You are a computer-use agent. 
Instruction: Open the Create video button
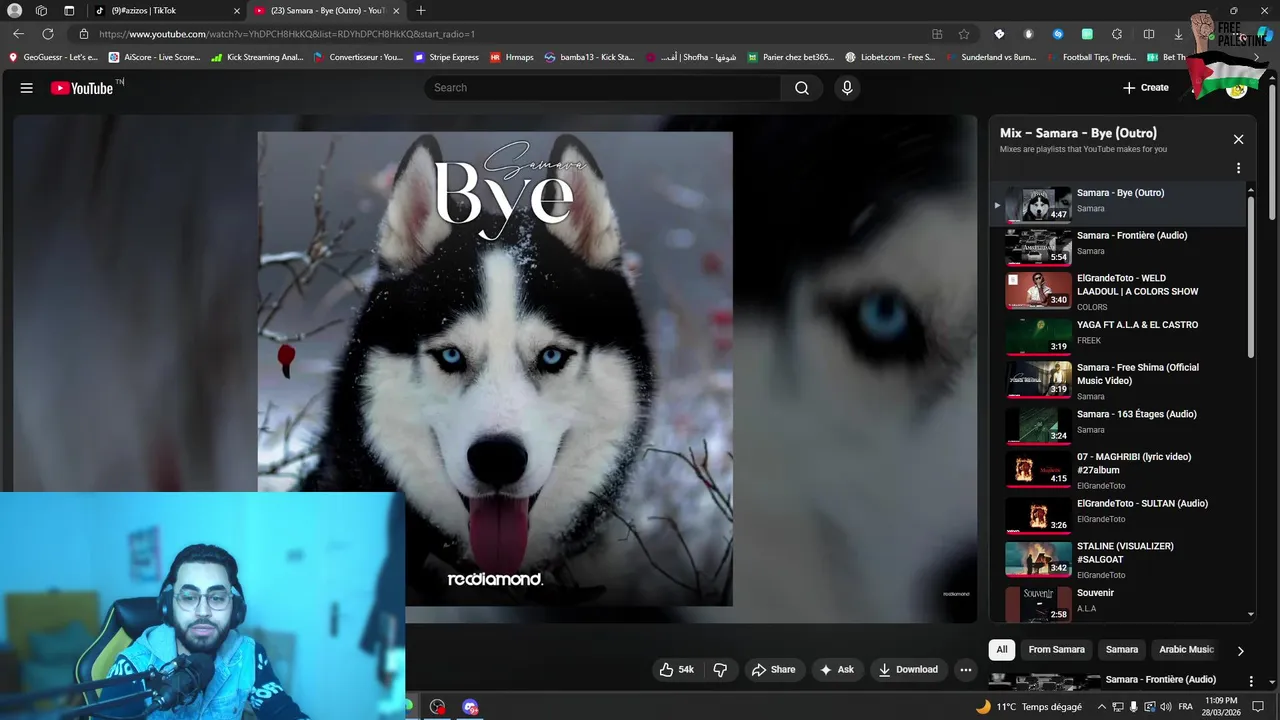tap(1145, 88)
